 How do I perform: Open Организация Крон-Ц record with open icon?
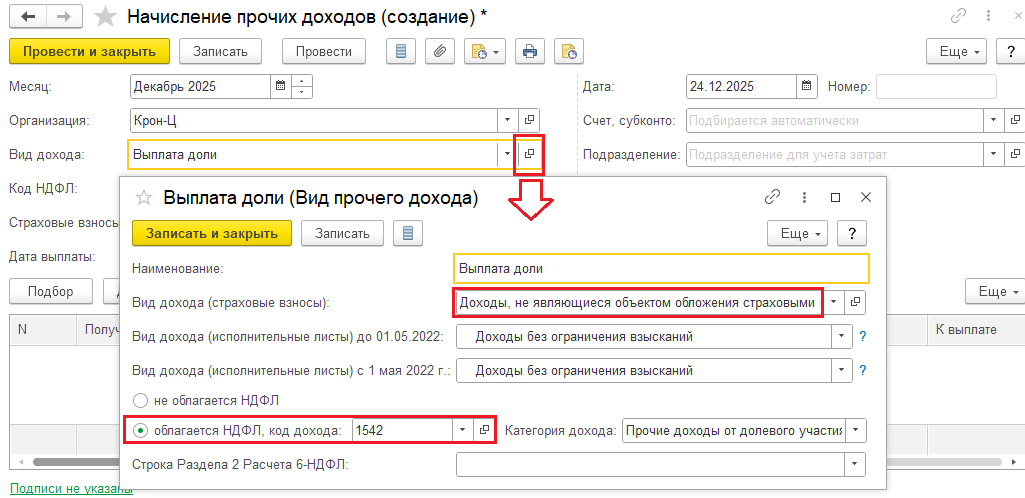[x=529, y=120]
